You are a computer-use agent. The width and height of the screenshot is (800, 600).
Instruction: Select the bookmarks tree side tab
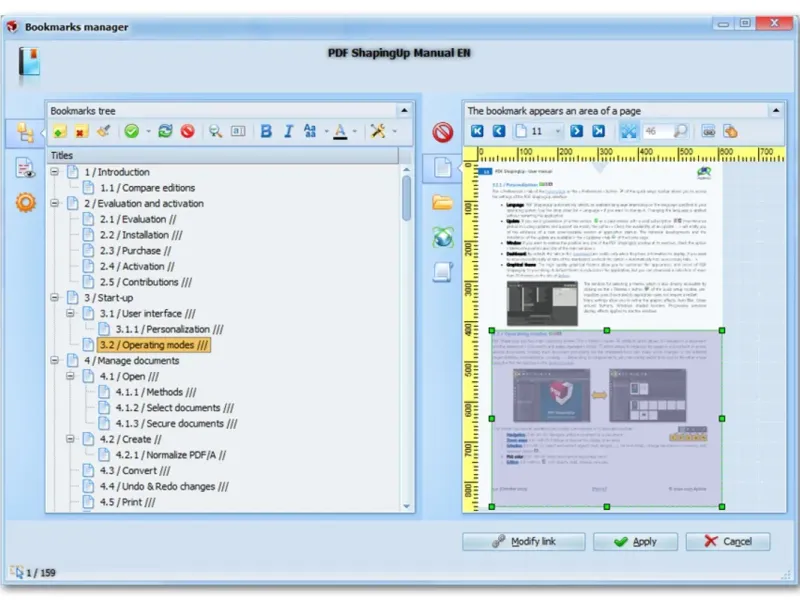pos(25,133)
